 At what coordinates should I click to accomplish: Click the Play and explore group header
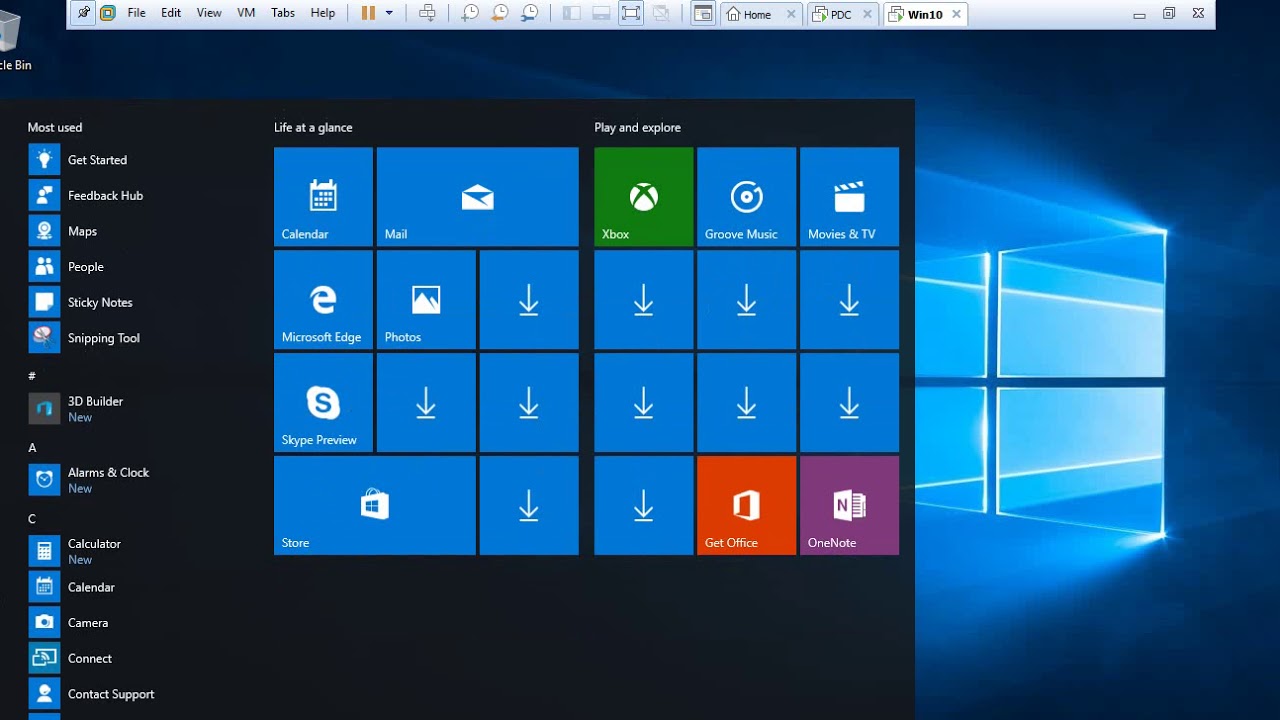[x=637, y=127]
